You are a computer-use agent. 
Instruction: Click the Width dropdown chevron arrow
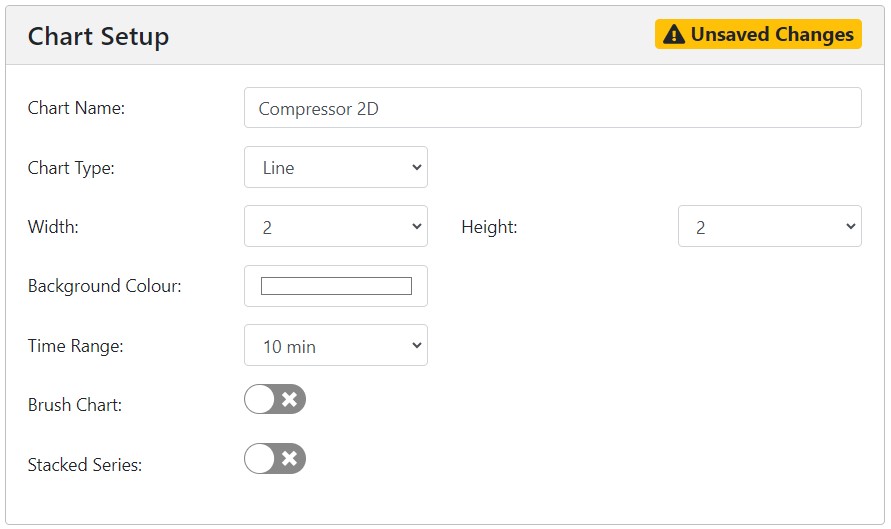click(x=417, y=226)
